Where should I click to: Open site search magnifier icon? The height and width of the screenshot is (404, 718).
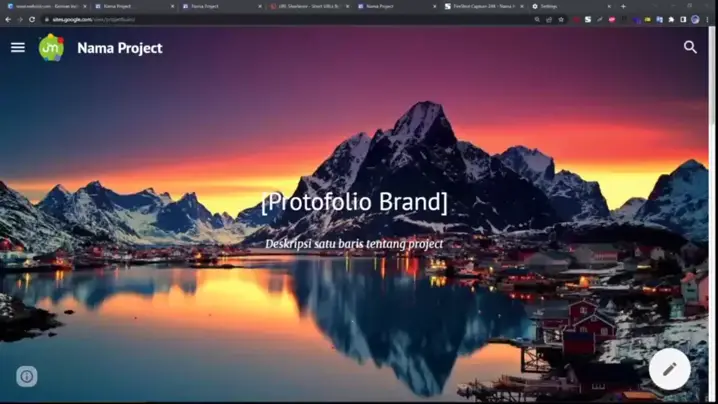(x=690, y=47)
